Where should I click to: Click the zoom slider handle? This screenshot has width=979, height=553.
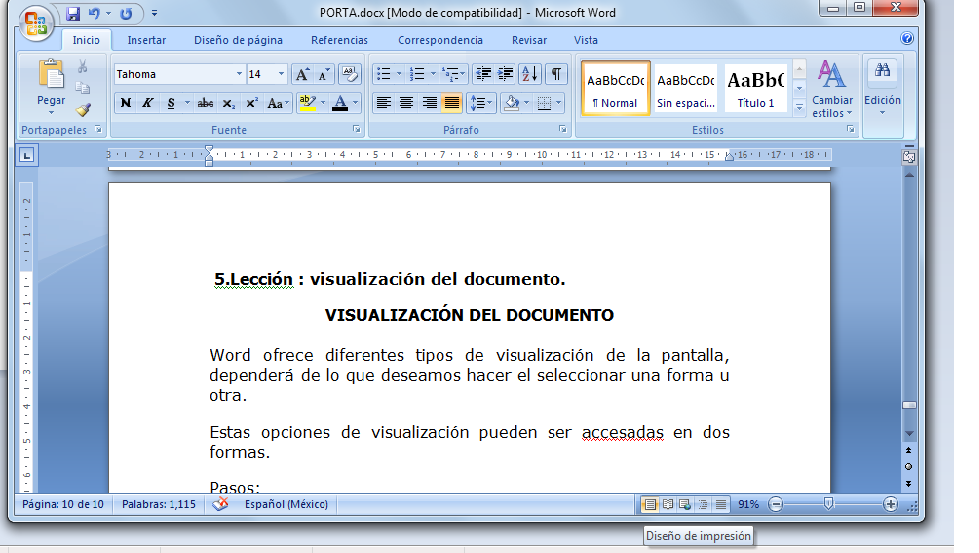tap(828, 505)
